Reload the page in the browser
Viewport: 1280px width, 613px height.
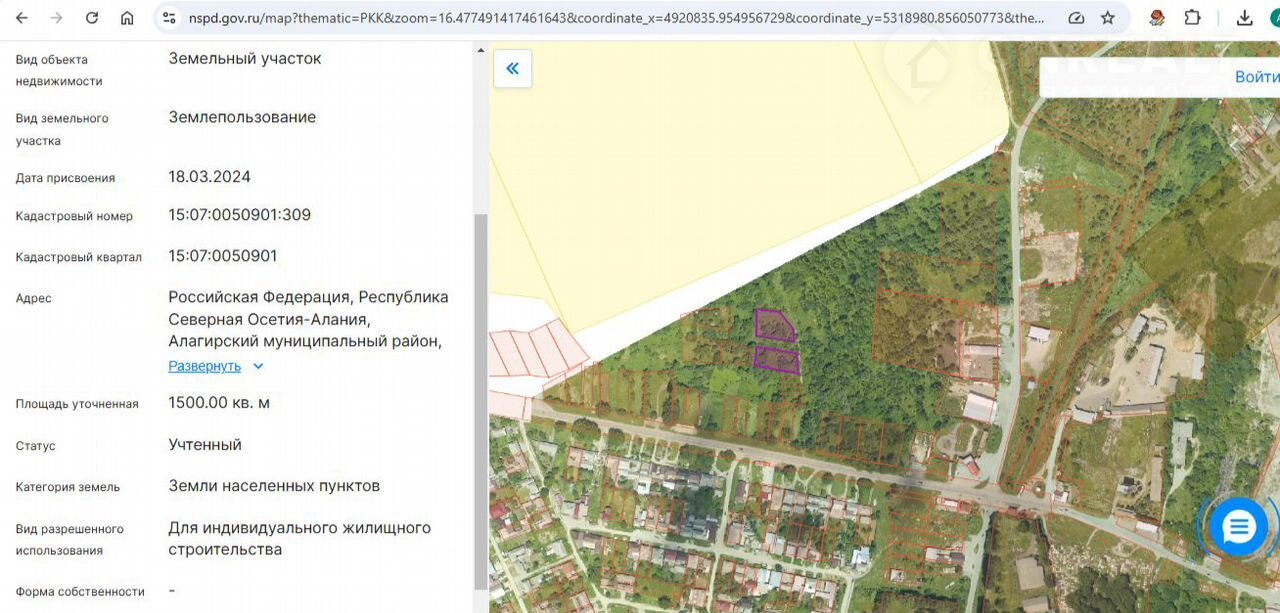click(92, 18)
